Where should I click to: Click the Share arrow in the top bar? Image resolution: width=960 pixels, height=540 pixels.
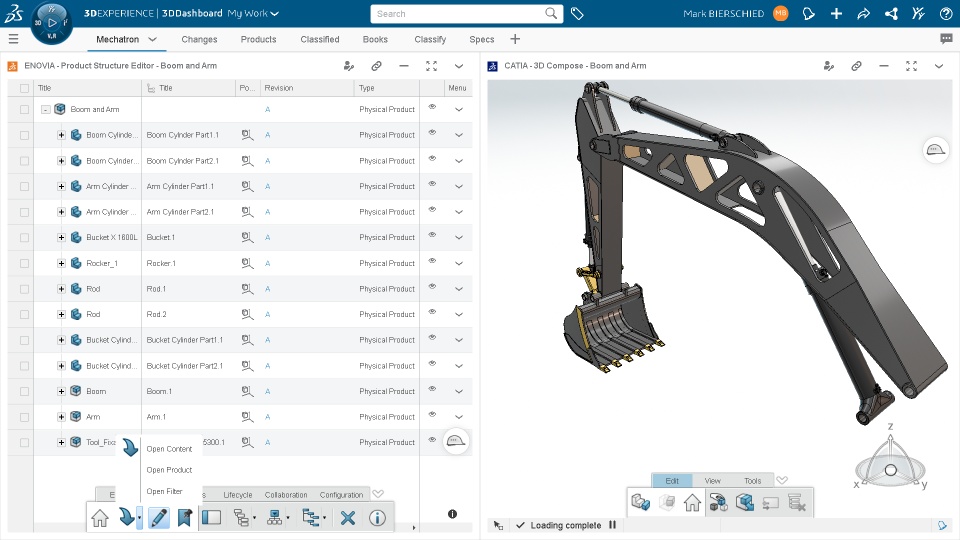(x=863, y=13)
